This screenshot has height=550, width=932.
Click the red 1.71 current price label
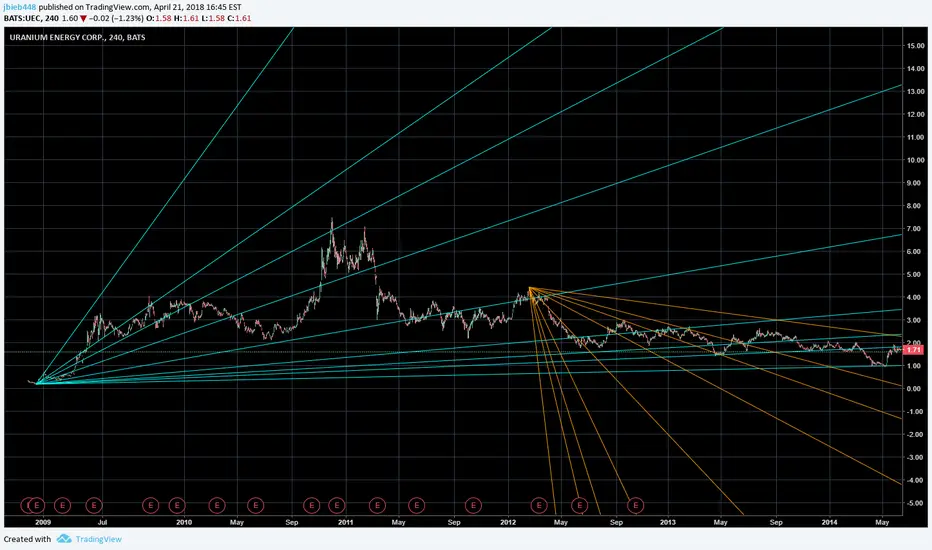(912, 350)
